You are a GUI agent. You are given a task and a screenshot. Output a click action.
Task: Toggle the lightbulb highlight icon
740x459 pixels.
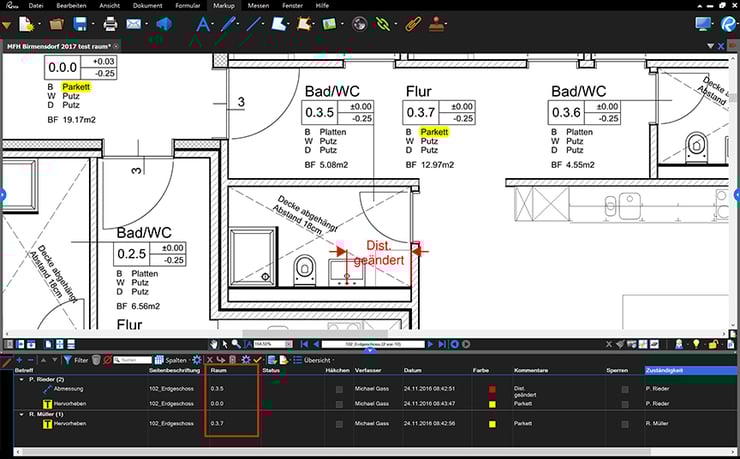[x=696, y=344]
